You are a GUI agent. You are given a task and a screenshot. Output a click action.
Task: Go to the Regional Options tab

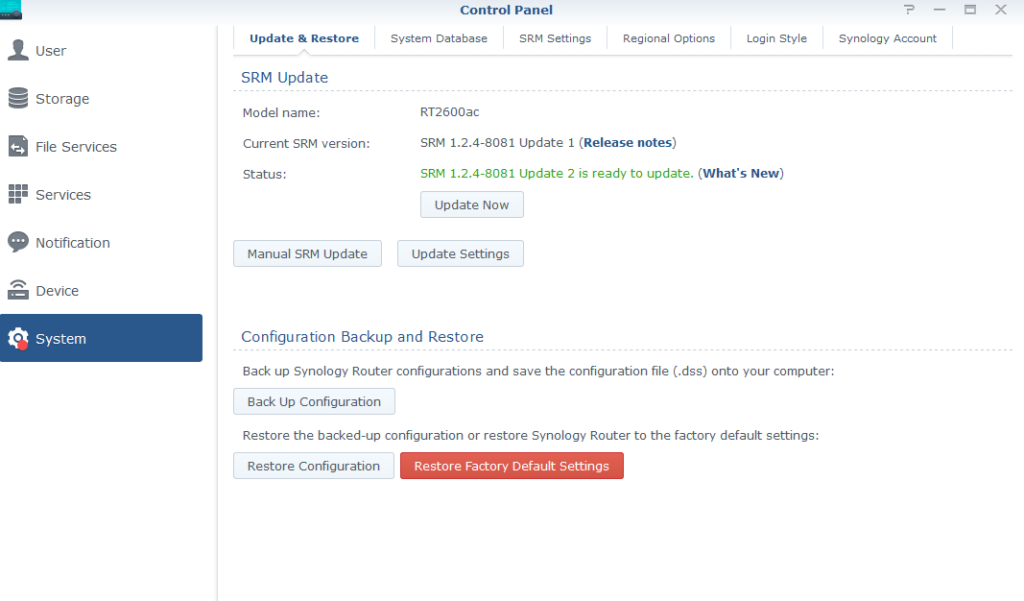point(669,38)
